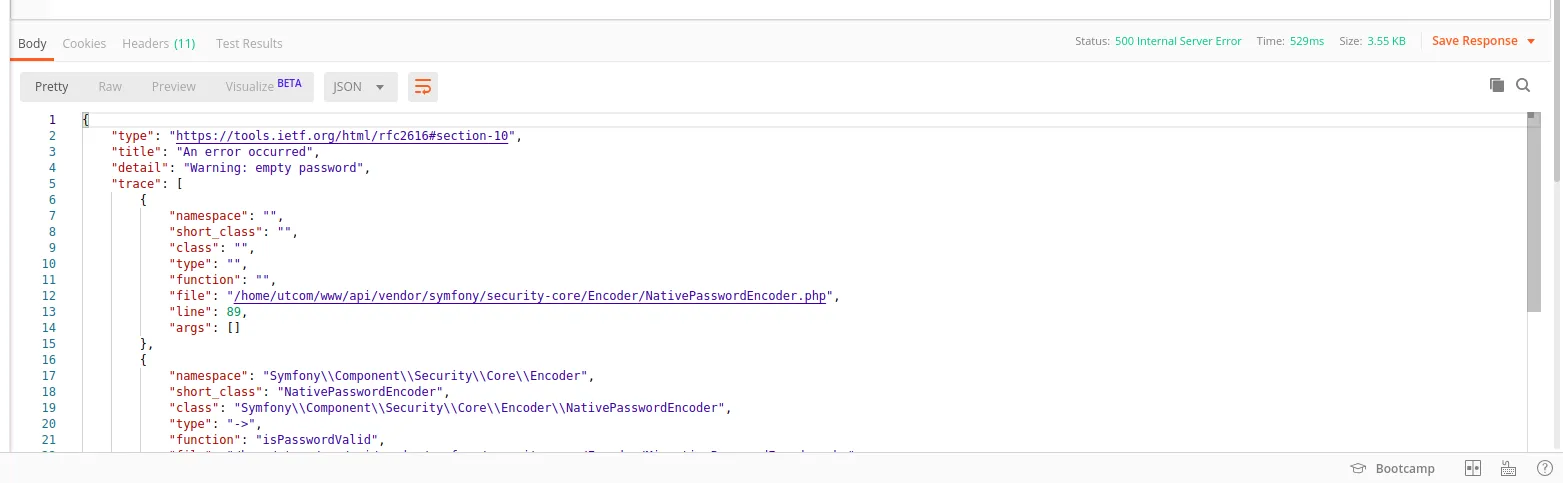
Task: Click the help question mark icon
Action: click(1544, 468)
